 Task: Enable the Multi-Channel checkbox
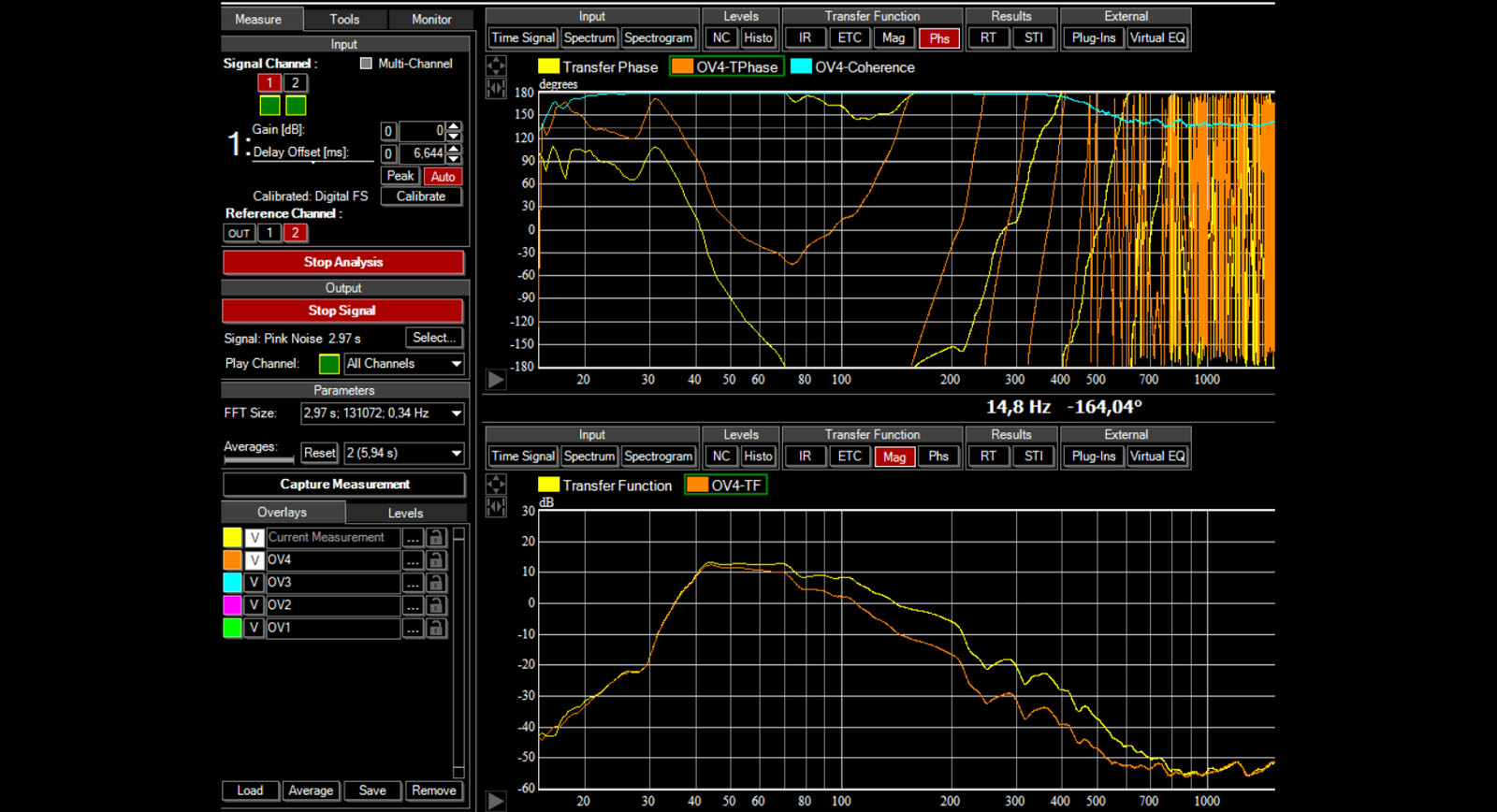pyautogui.click(x=366, y=64)
